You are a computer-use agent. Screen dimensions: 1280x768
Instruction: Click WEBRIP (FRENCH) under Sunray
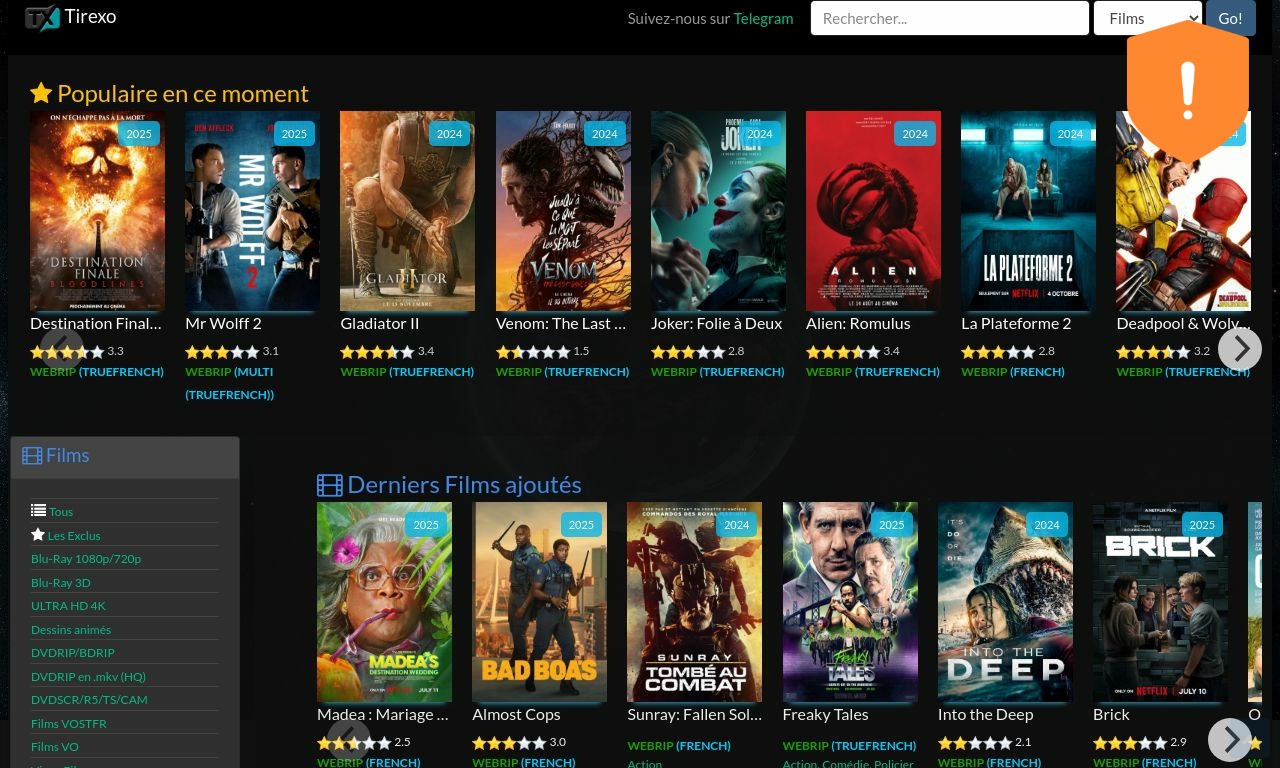click(x=679, y=745)
